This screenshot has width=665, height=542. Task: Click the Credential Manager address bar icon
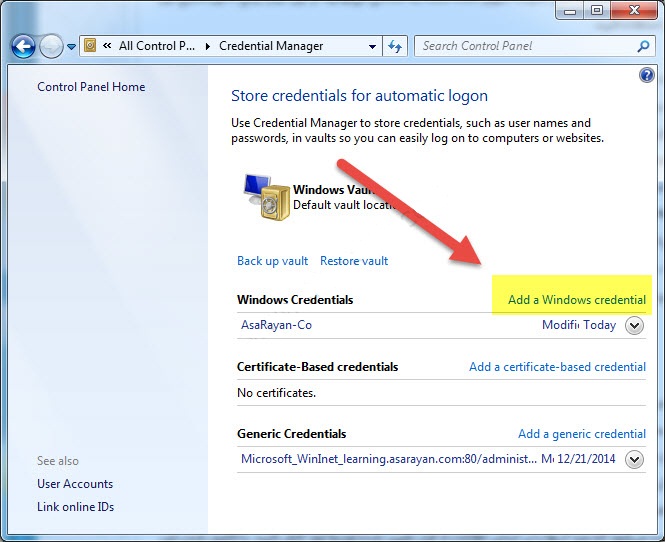point(90,46)
